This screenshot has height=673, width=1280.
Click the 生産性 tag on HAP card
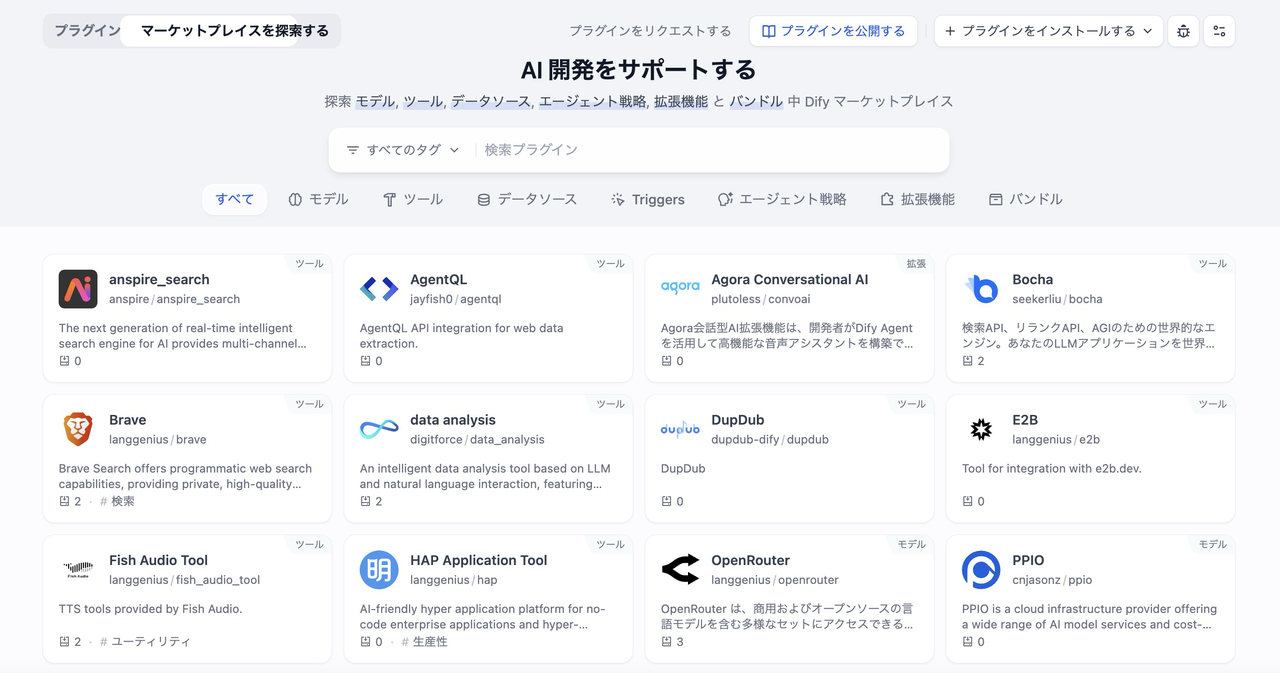[425, 641]
